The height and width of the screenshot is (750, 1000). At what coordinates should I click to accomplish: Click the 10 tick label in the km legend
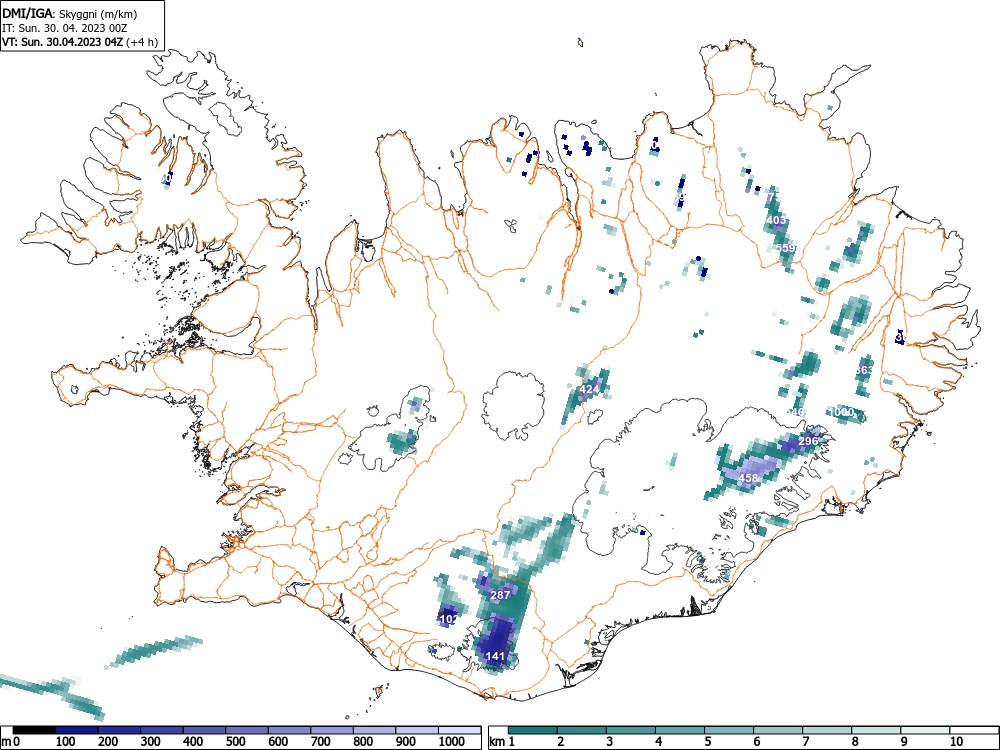[955, 742]
